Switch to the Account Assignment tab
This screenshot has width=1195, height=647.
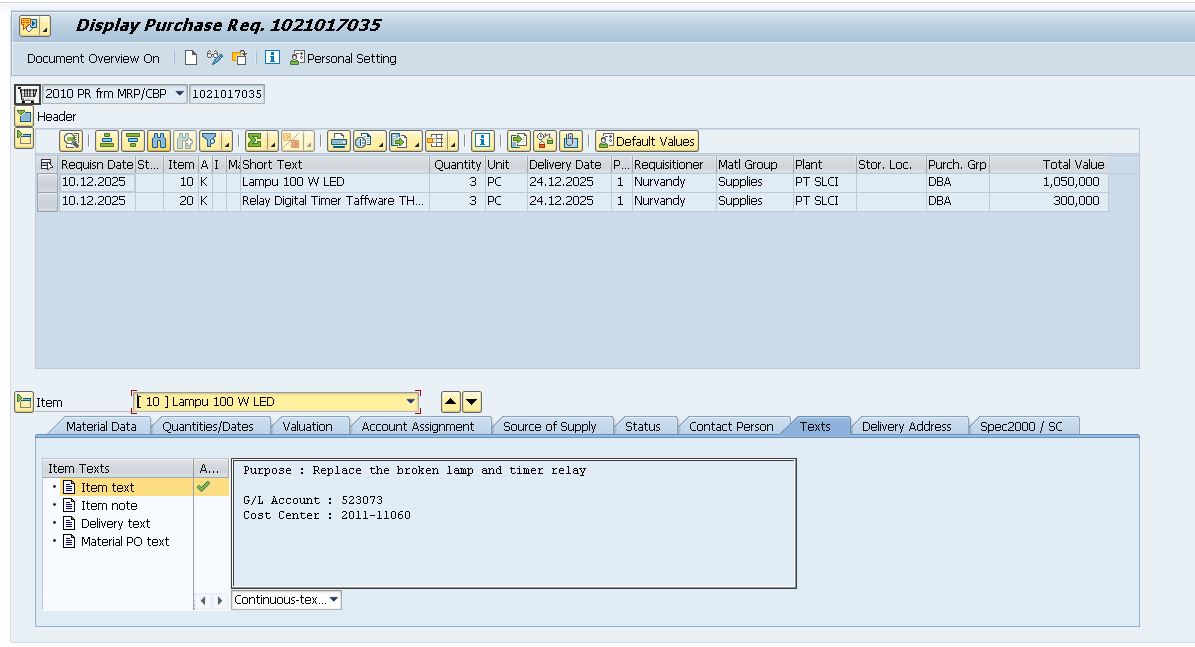(x=418, y=426)
